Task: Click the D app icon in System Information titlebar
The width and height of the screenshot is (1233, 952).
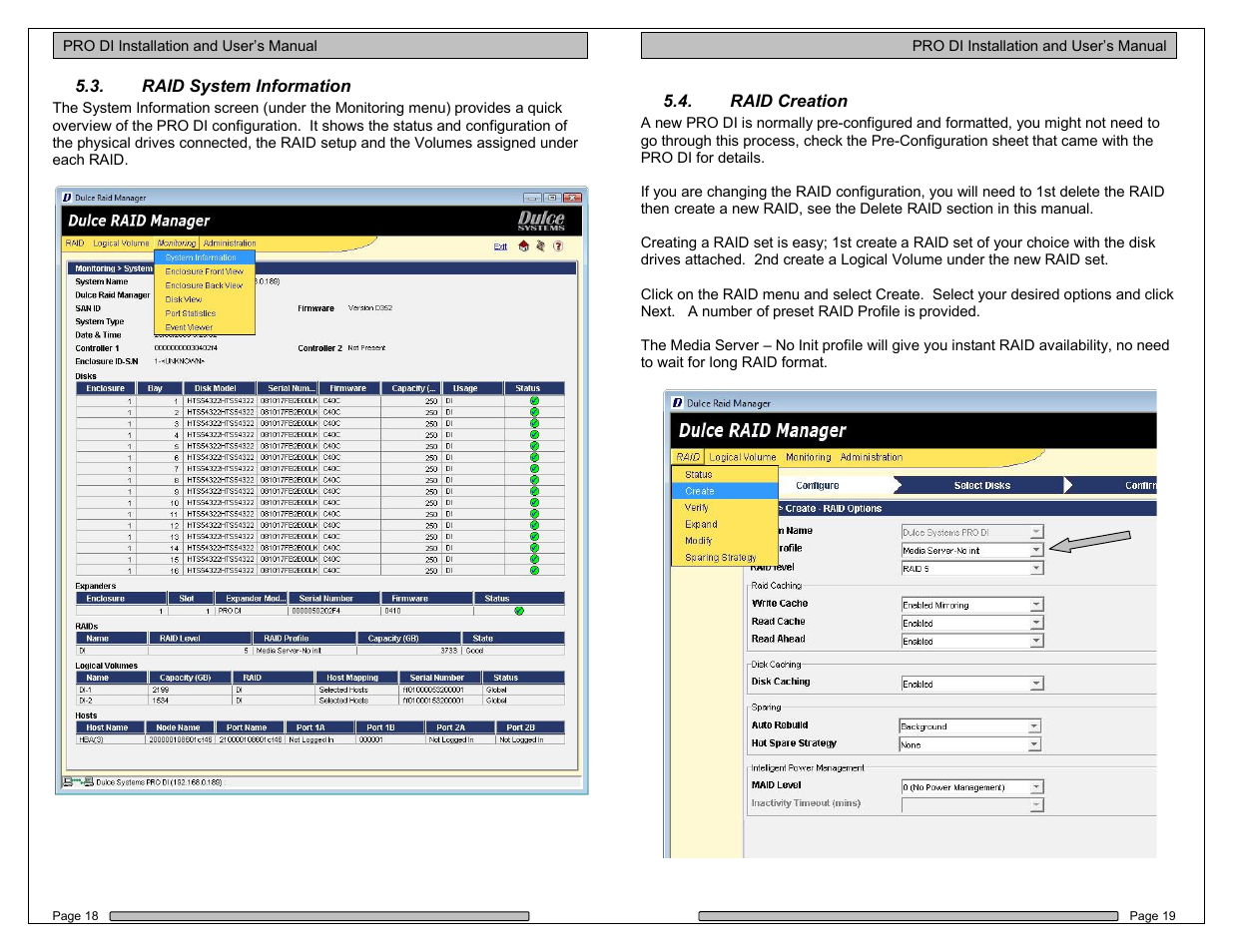Action: 67,198
